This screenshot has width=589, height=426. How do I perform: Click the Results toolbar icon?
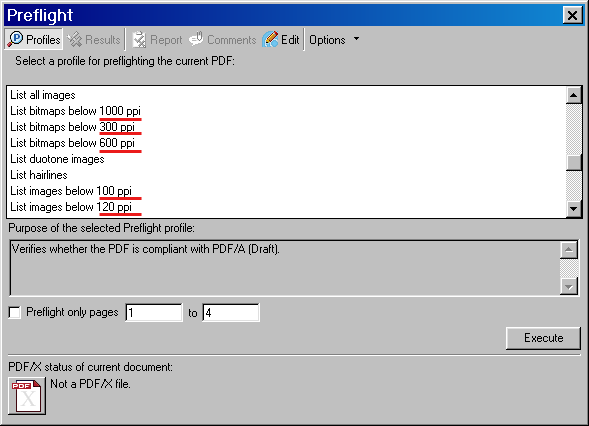tap(74, 39)
